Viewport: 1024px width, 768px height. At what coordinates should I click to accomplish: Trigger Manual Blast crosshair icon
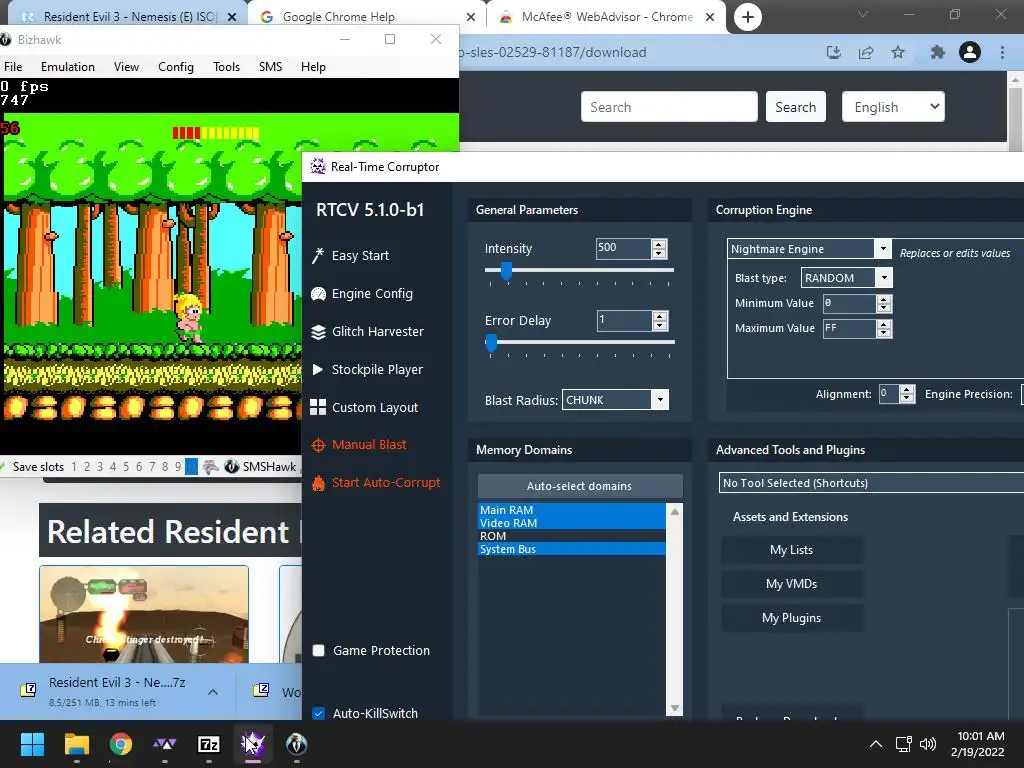(x=318, y=445)
